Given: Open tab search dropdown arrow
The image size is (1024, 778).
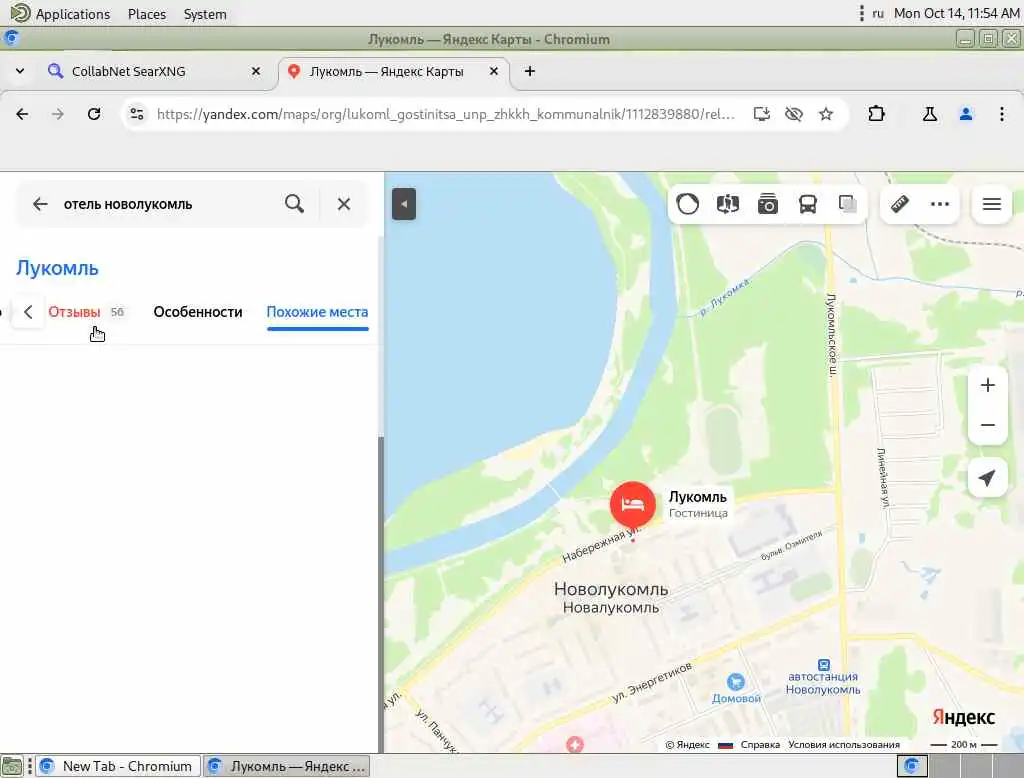Looking at the screenshot, I should click(20, 71).
